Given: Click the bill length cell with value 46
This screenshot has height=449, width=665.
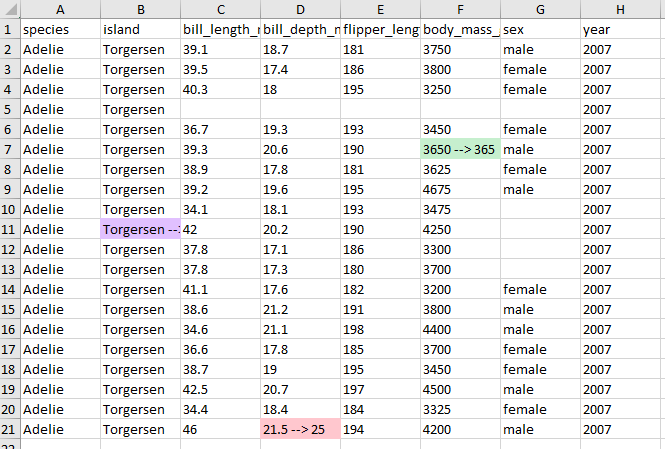Looking at the screenshot, I should pos(220,429).
